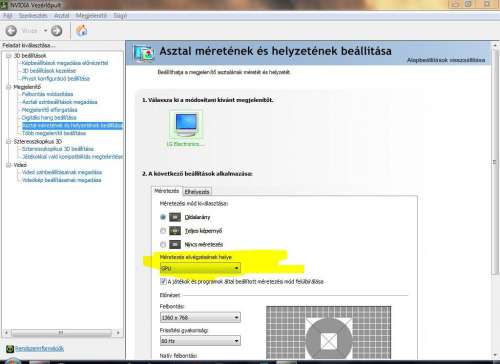Click the Rendszerinformációk link
Image resolution: width=500 pixels, height=364 pixels.
coord(39,349)
